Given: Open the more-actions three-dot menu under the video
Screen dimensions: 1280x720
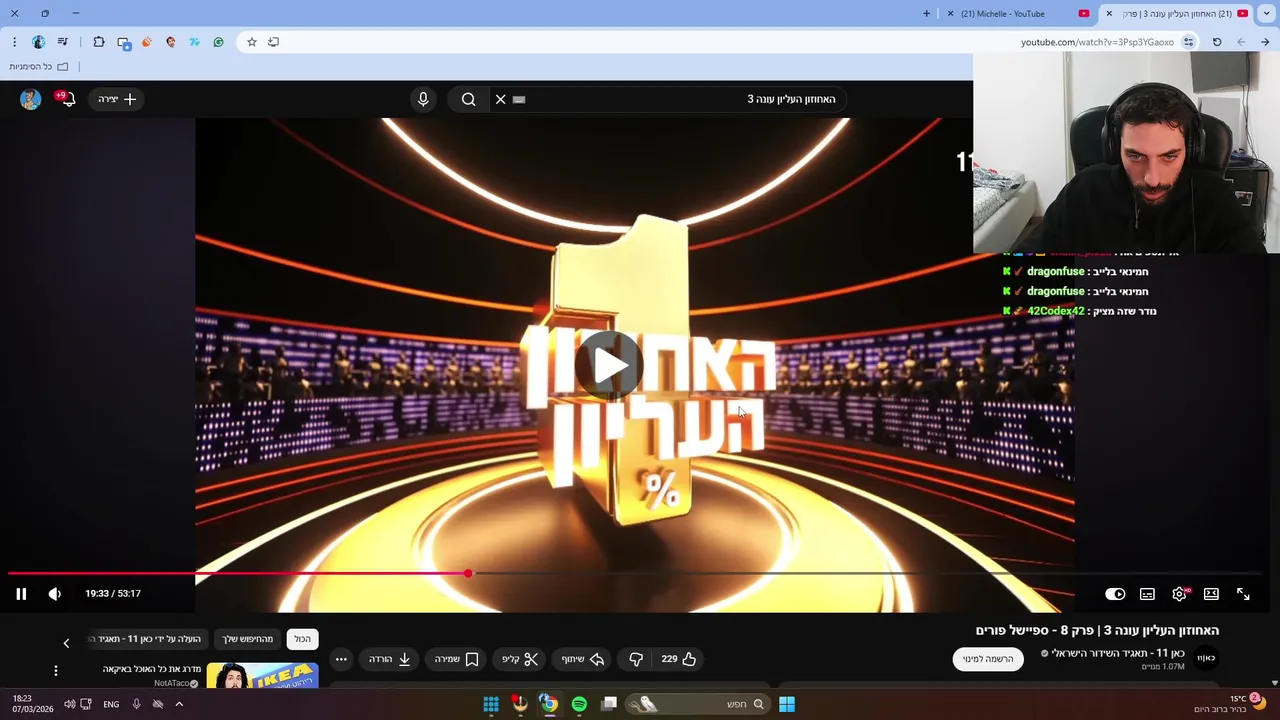Looking at the screenshot, I should point(341,659).
